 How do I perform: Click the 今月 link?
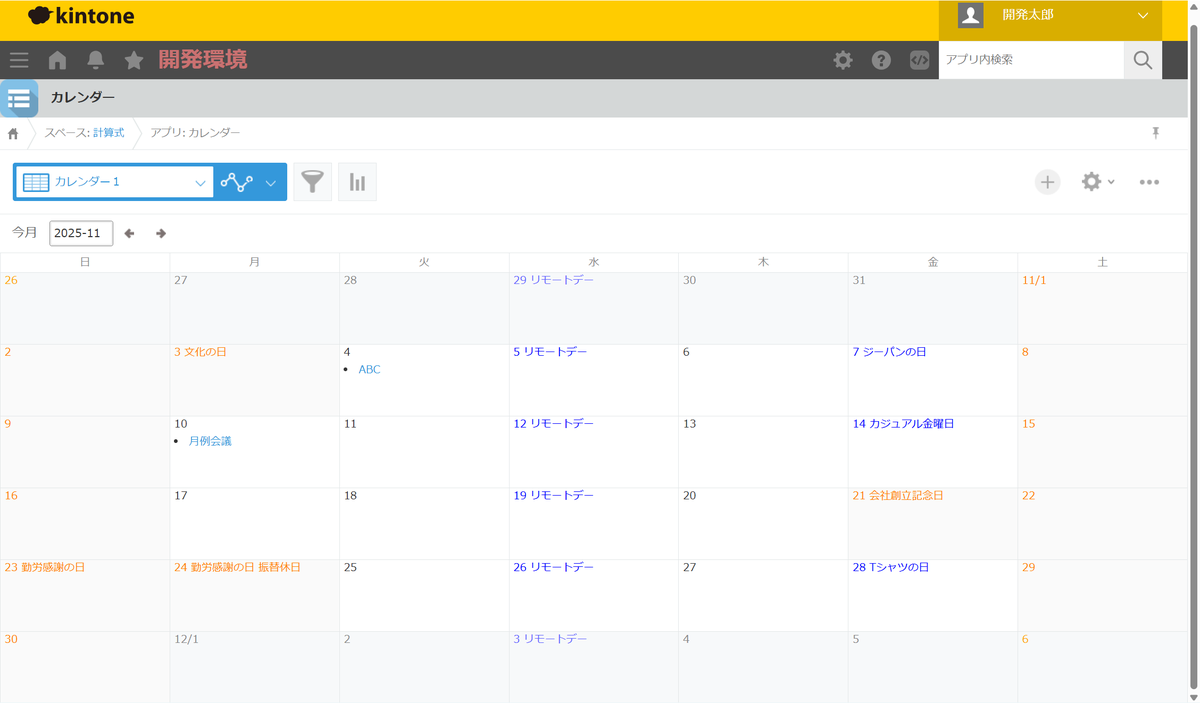click(25, 233)
